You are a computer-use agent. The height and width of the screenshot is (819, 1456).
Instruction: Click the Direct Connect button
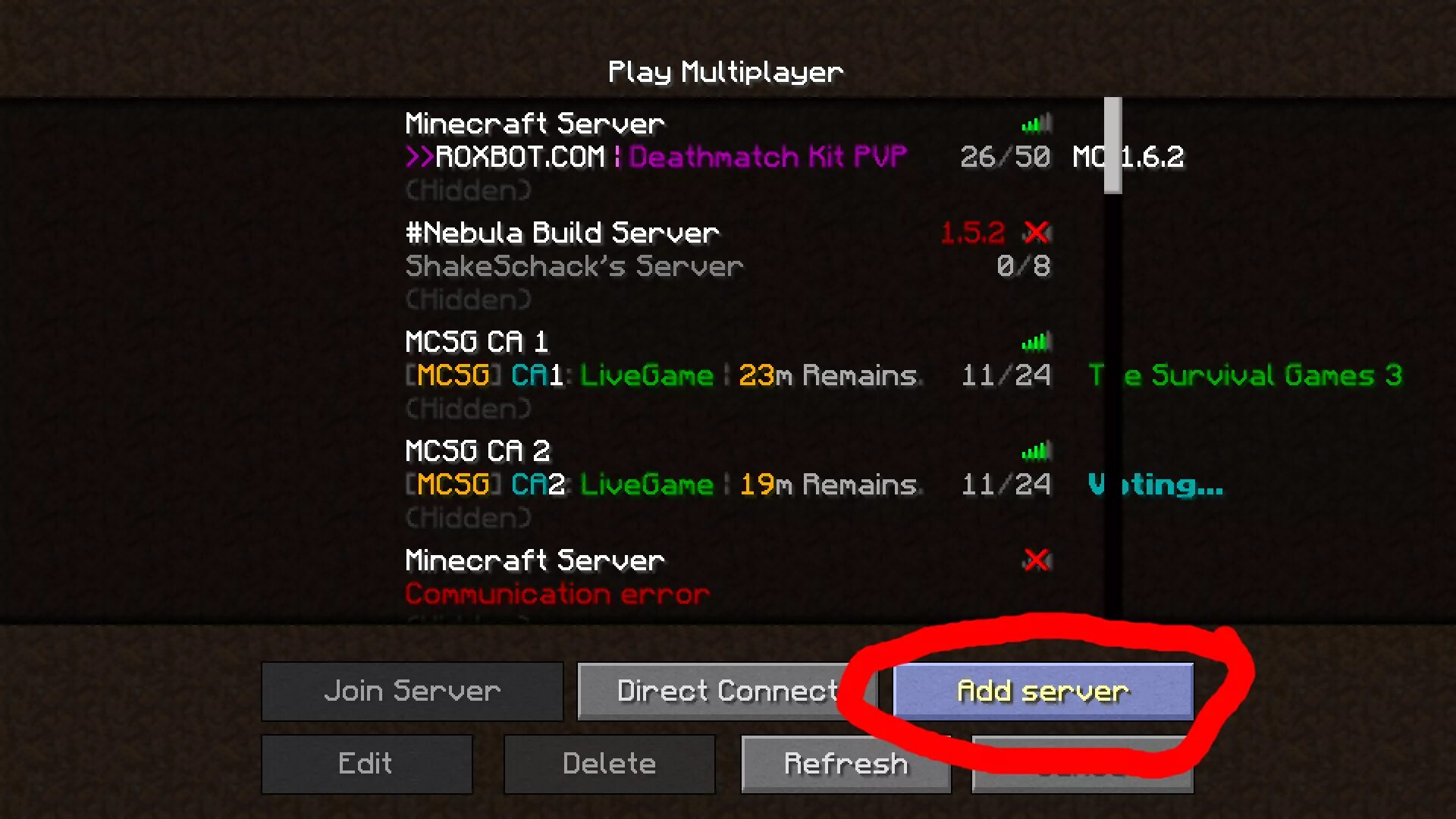[727, 691]
